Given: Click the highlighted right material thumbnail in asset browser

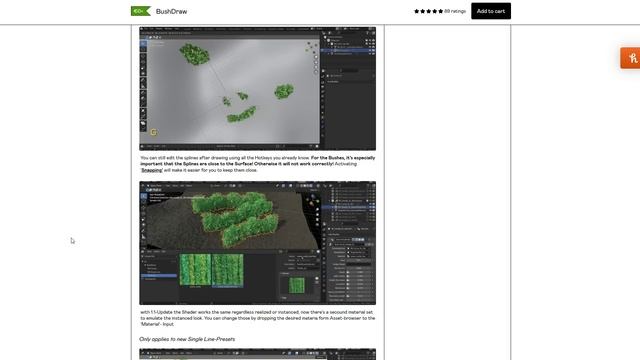Looking at the screenshot, I should click(228, 270).
